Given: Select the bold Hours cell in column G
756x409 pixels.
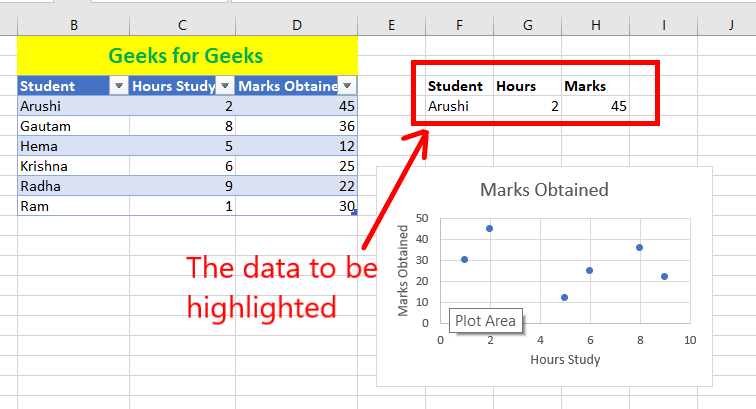Looking at the screenshot, I should click(527, 86).
